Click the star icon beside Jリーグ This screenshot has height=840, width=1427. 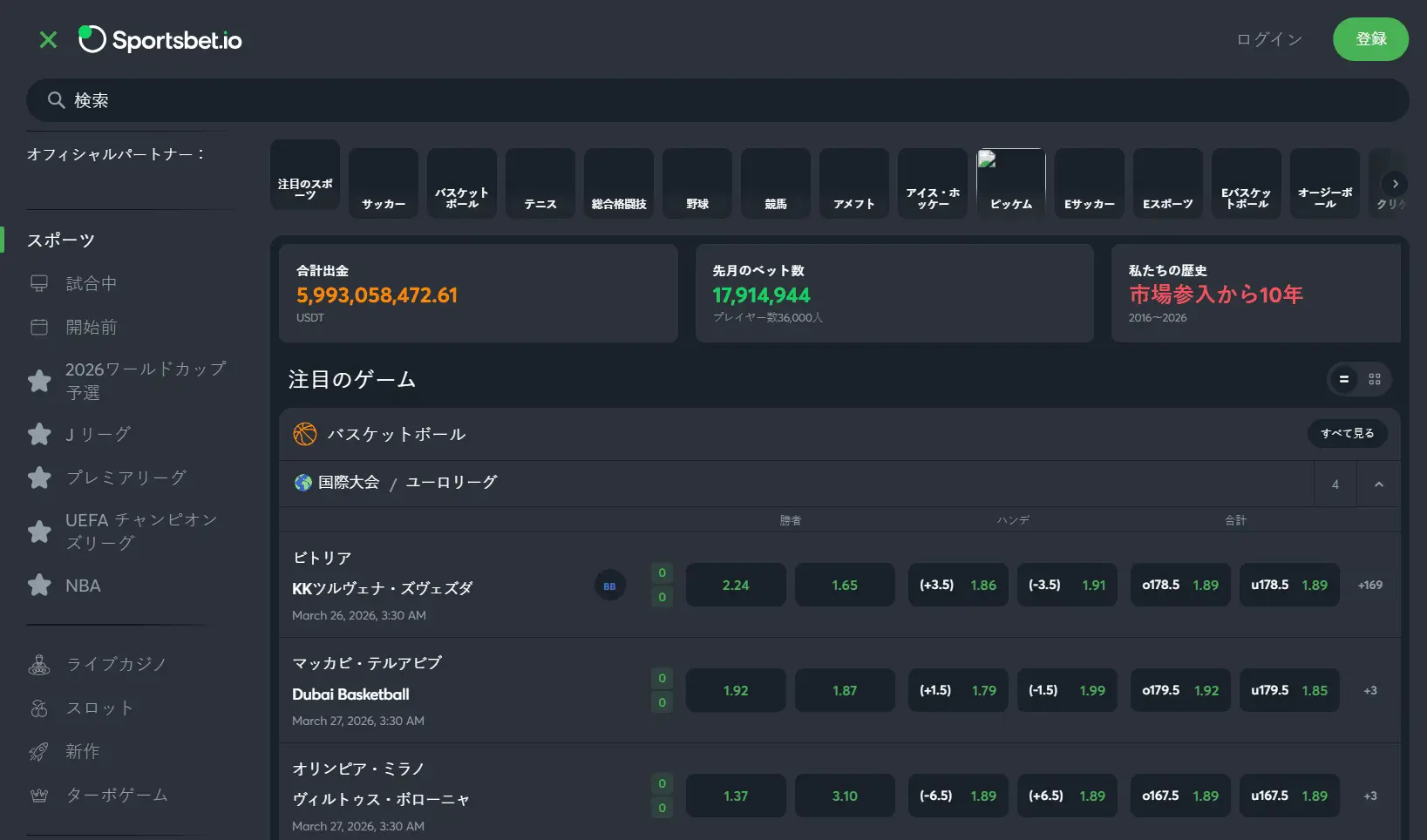39,434
